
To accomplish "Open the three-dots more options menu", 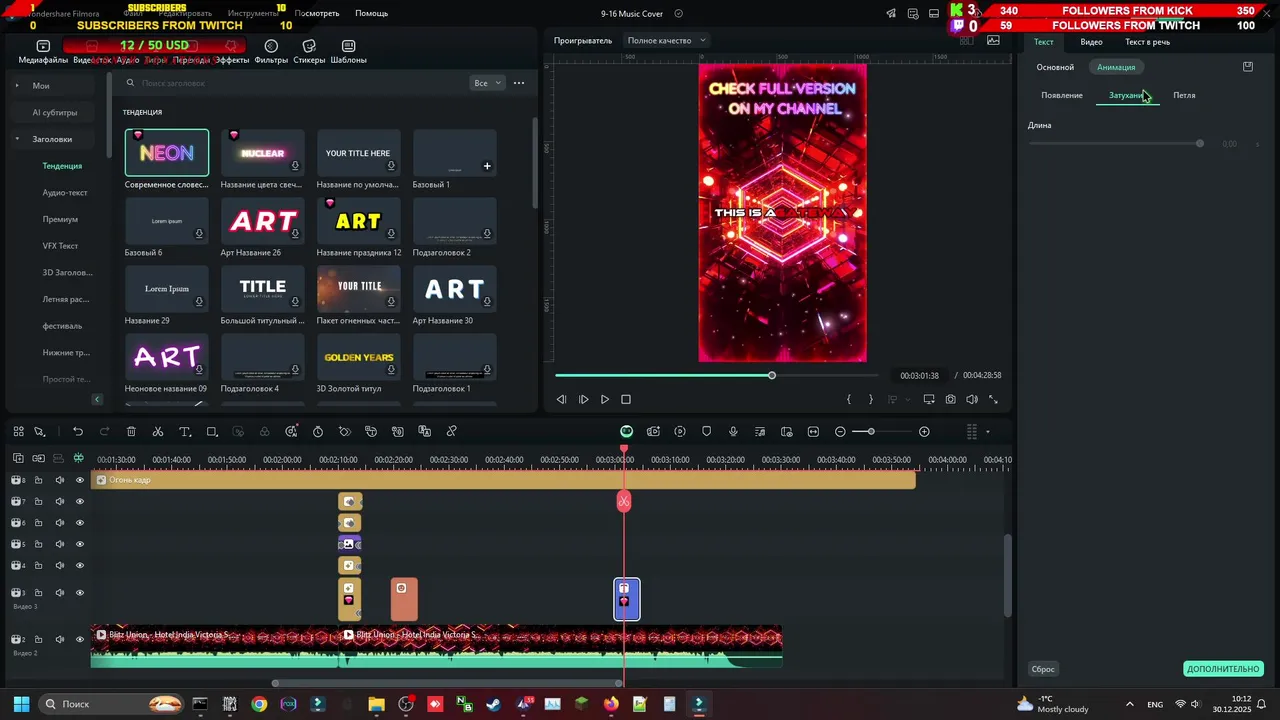I will [519, 83].
